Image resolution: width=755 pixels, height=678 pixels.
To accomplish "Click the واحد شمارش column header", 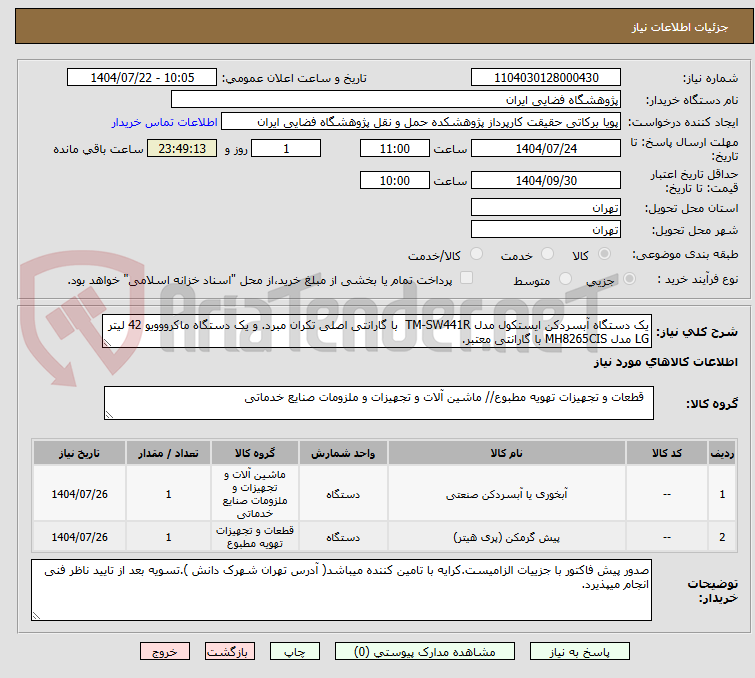I will pos(343,453).
